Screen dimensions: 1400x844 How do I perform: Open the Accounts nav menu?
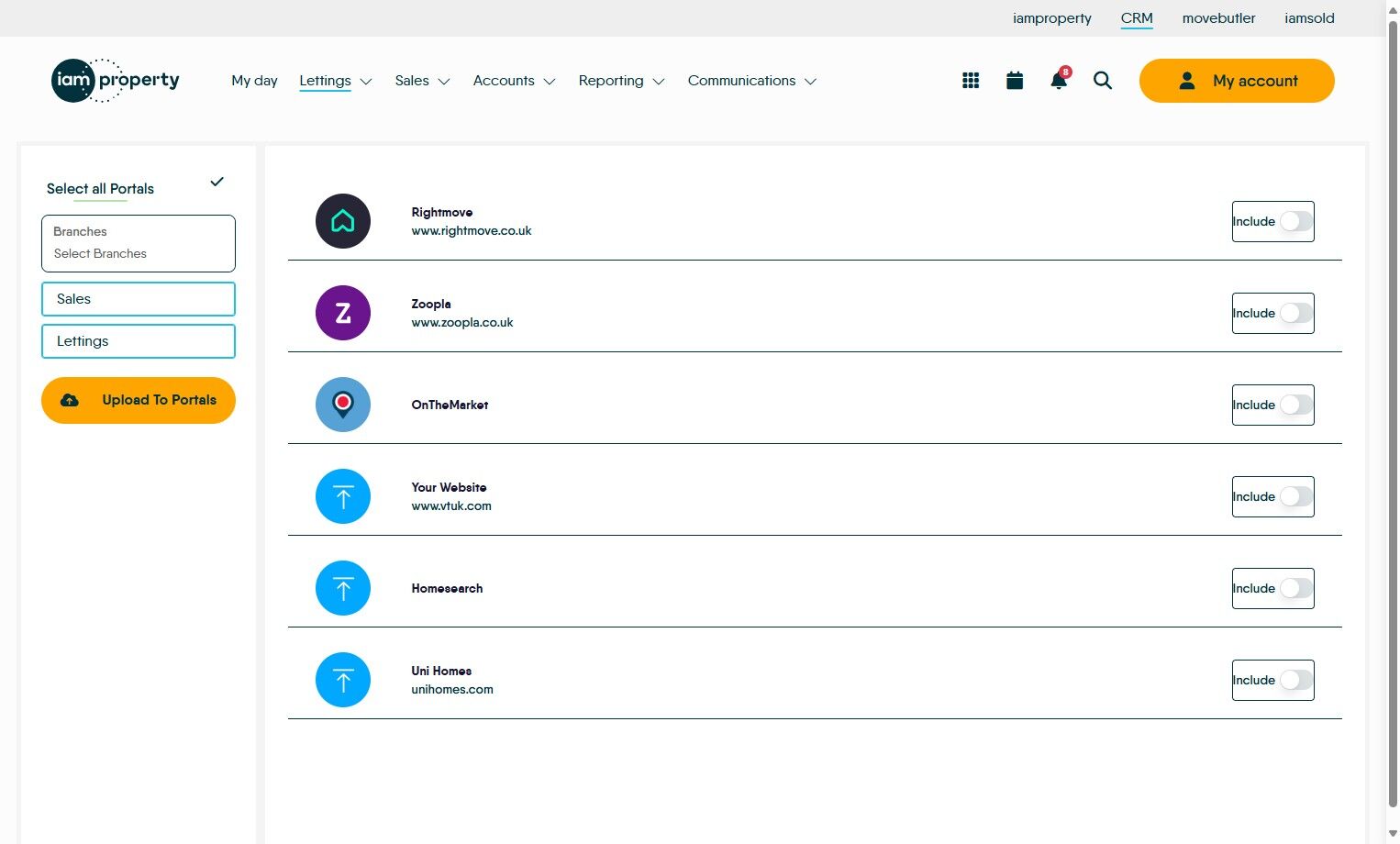coord(504,81)
